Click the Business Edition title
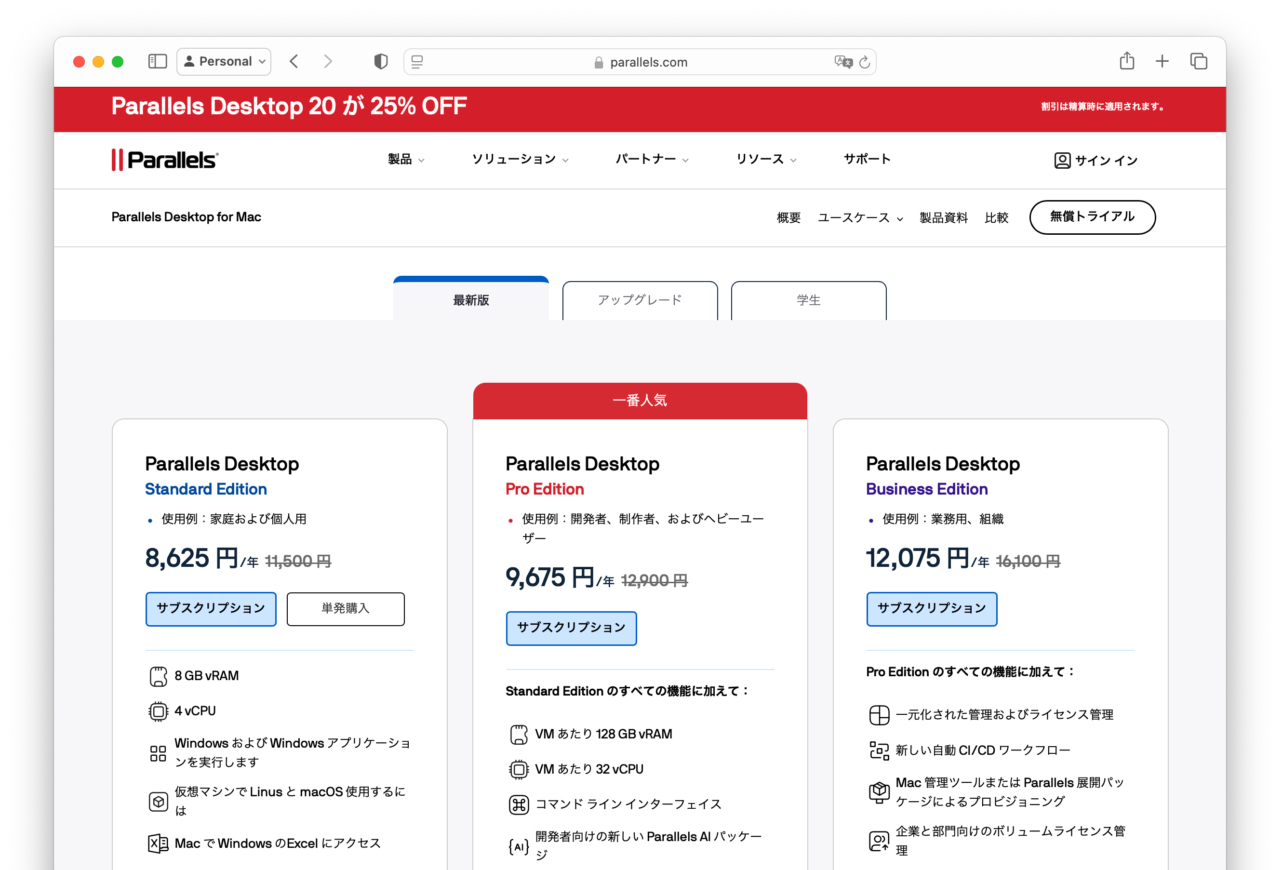The width and height of the screenshot is (1280, 870). (927, 489)
